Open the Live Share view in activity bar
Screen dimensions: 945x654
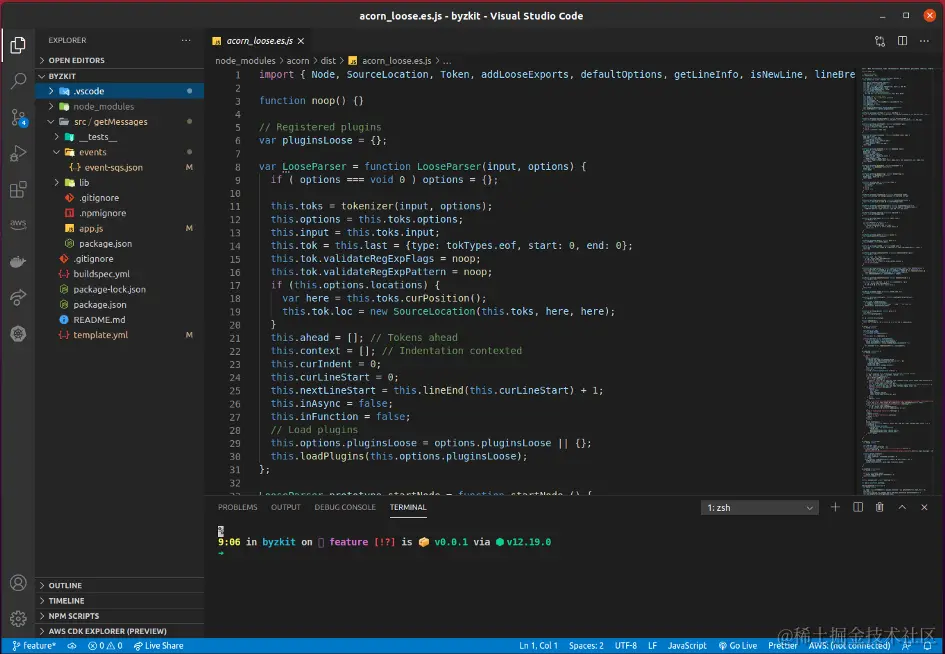(x=18, y=297)
